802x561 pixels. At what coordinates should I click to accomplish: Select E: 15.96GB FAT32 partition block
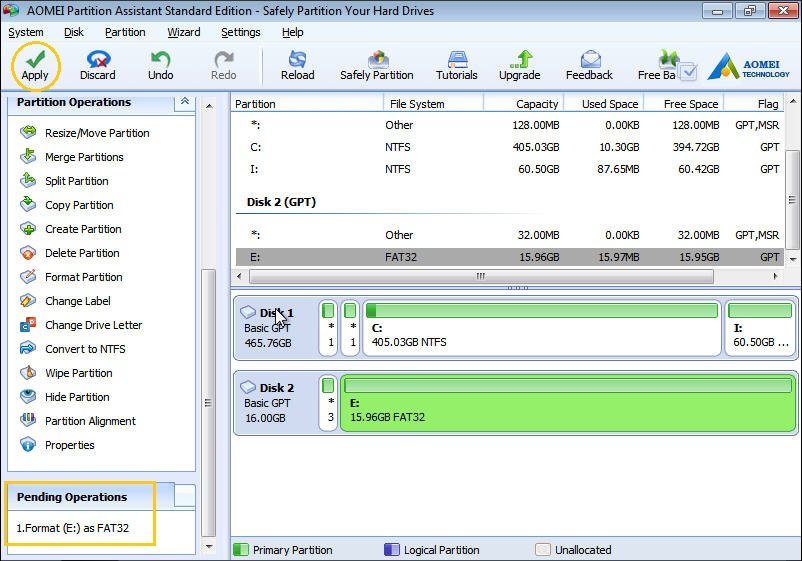coord(568,403)
